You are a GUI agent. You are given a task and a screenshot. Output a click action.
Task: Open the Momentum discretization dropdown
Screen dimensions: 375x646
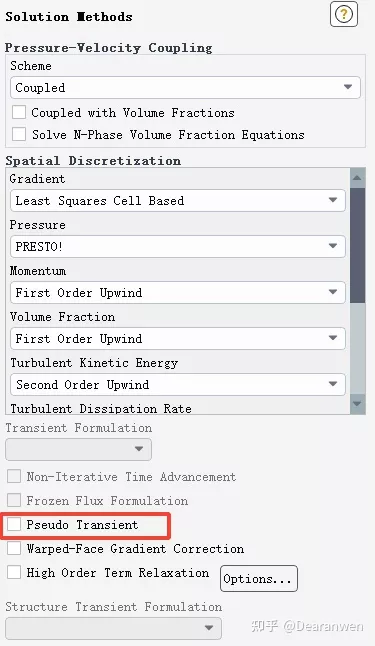178,293
